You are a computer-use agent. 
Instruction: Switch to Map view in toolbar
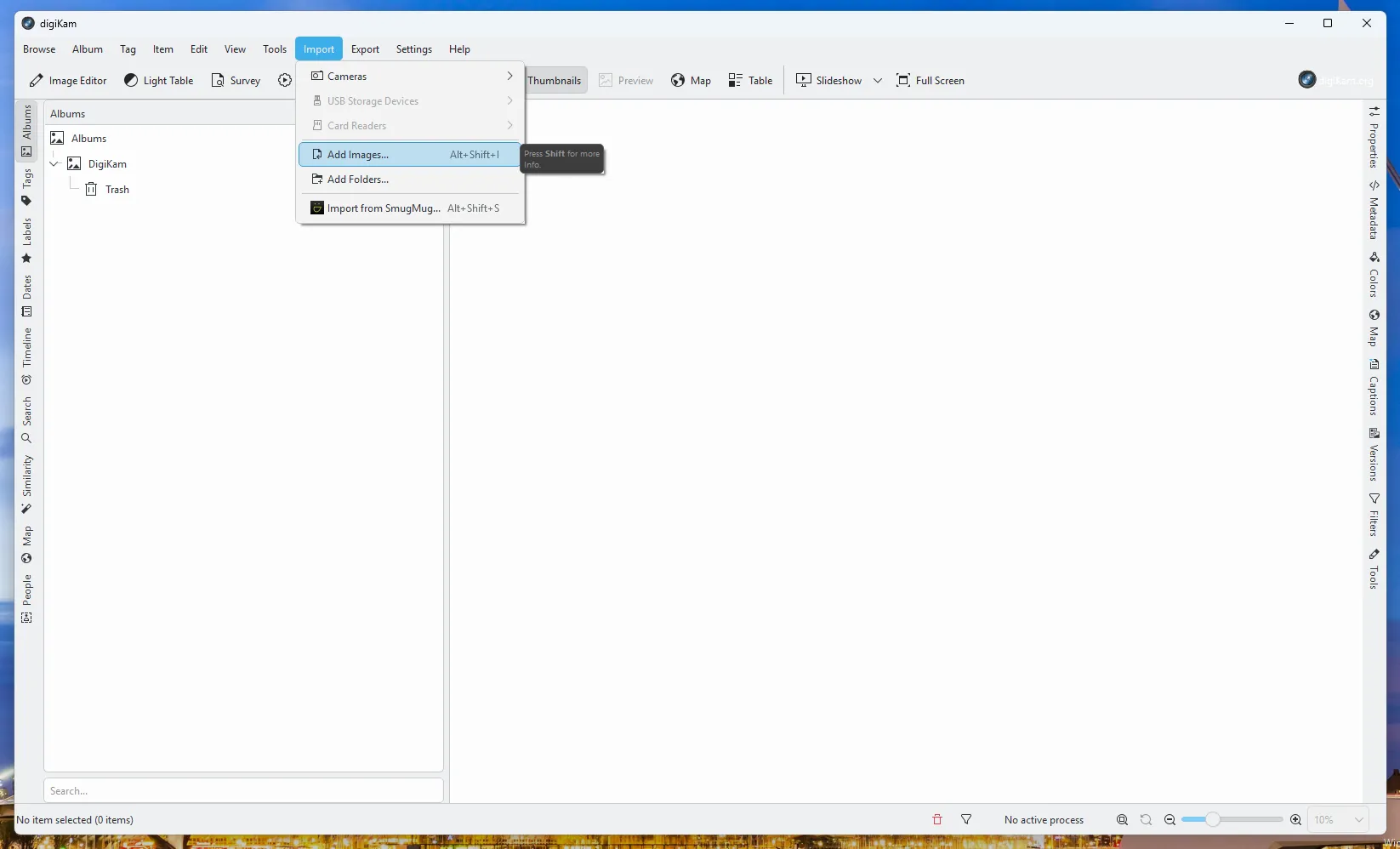pos(691,81)
